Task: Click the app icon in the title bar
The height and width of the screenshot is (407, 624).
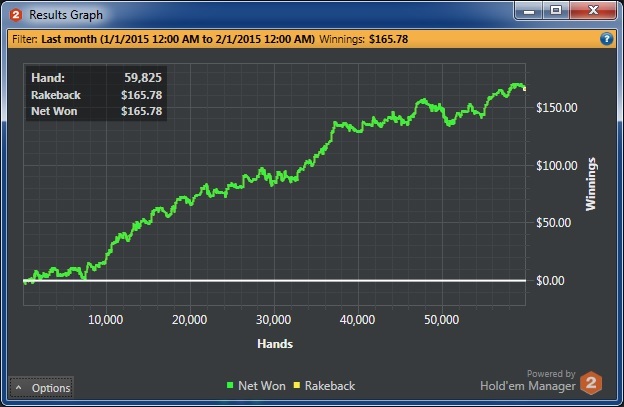Action: click(16, 15)
